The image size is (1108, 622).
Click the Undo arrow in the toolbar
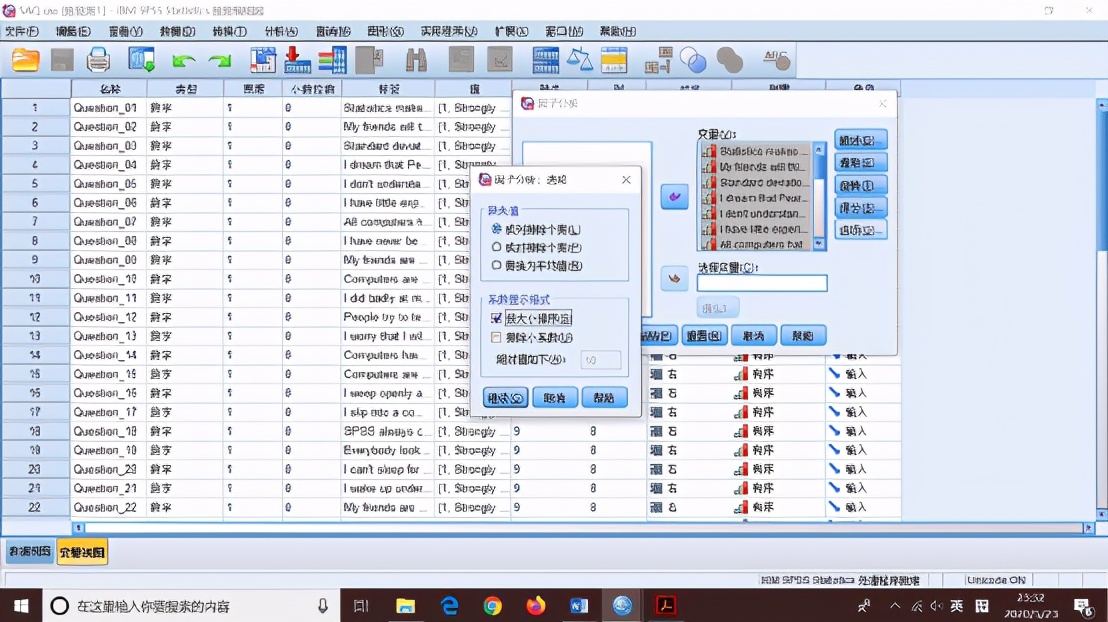(x=183, y=61)
